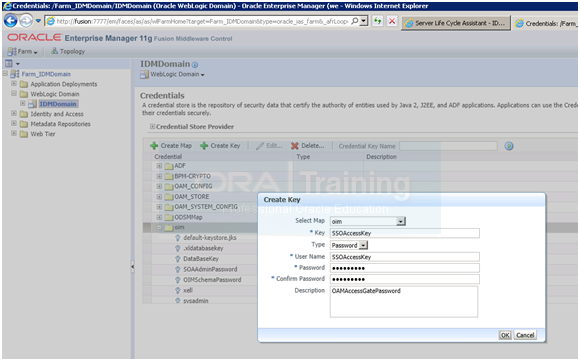The width and height of the screenshot is (580, 361).
Task: Select the IDMDomain tree item
Action: coord(58,104)
